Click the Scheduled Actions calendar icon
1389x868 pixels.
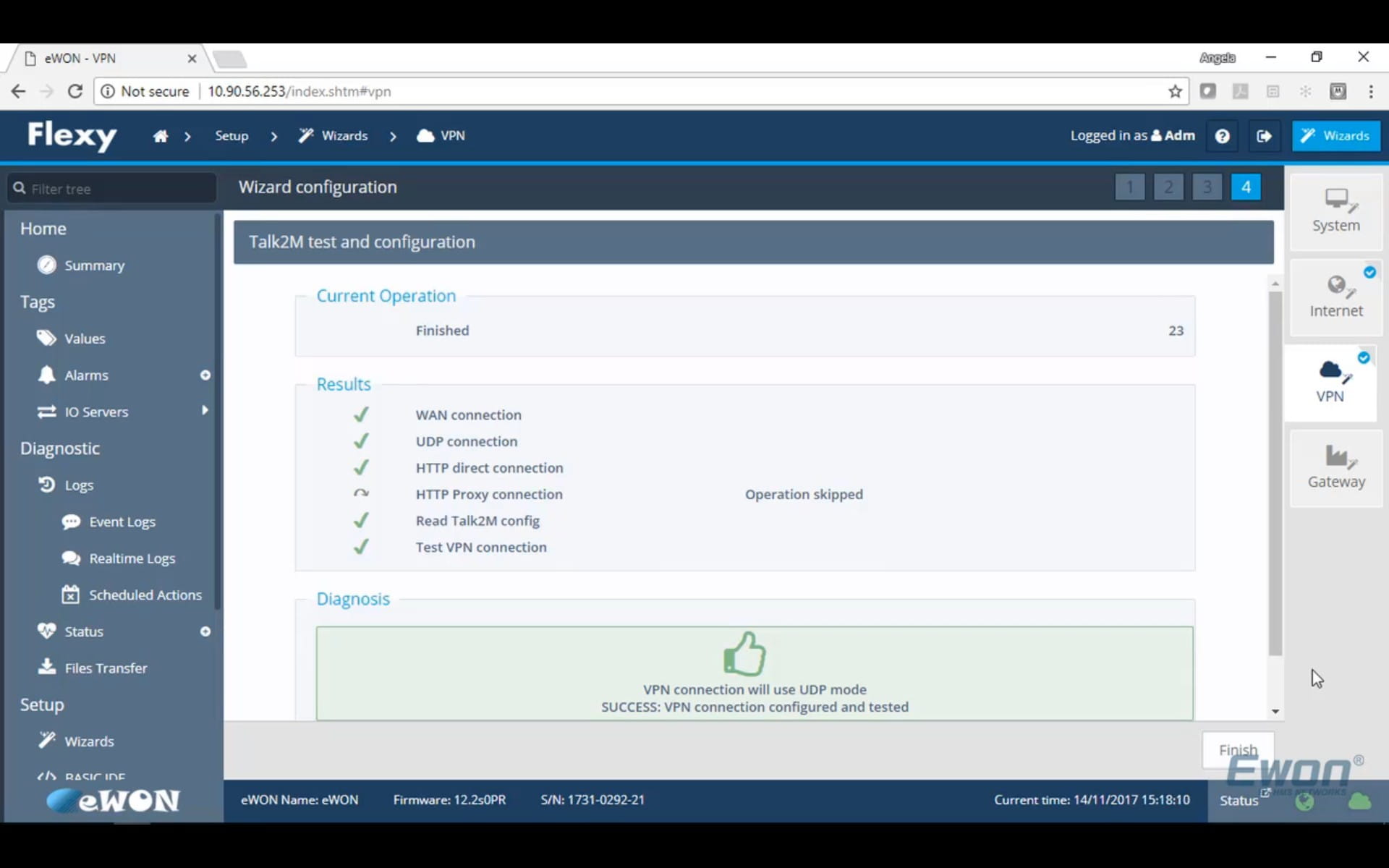pos(70,594)
